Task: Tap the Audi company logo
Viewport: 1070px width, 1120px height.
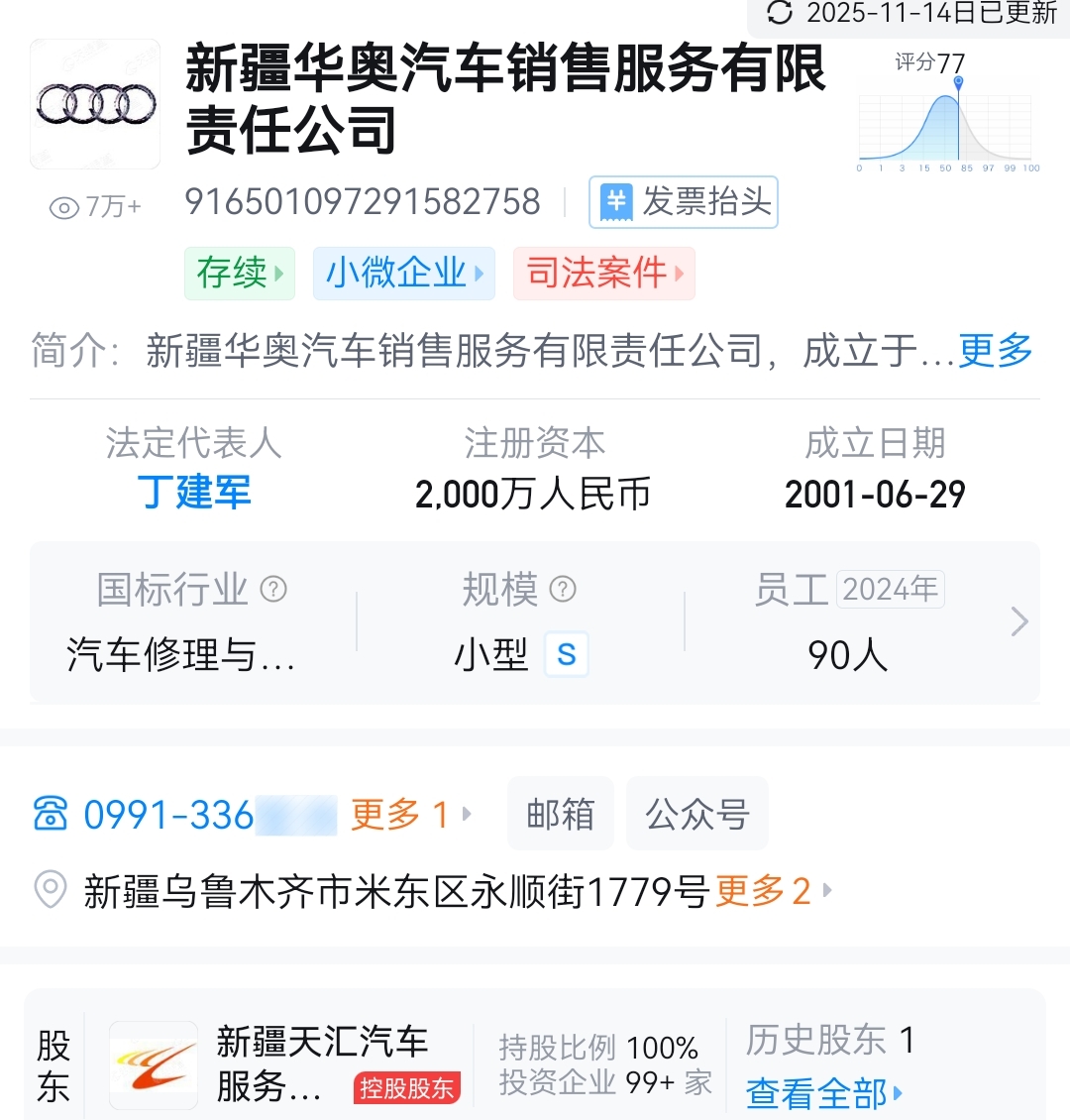Action: click(95, 104)
